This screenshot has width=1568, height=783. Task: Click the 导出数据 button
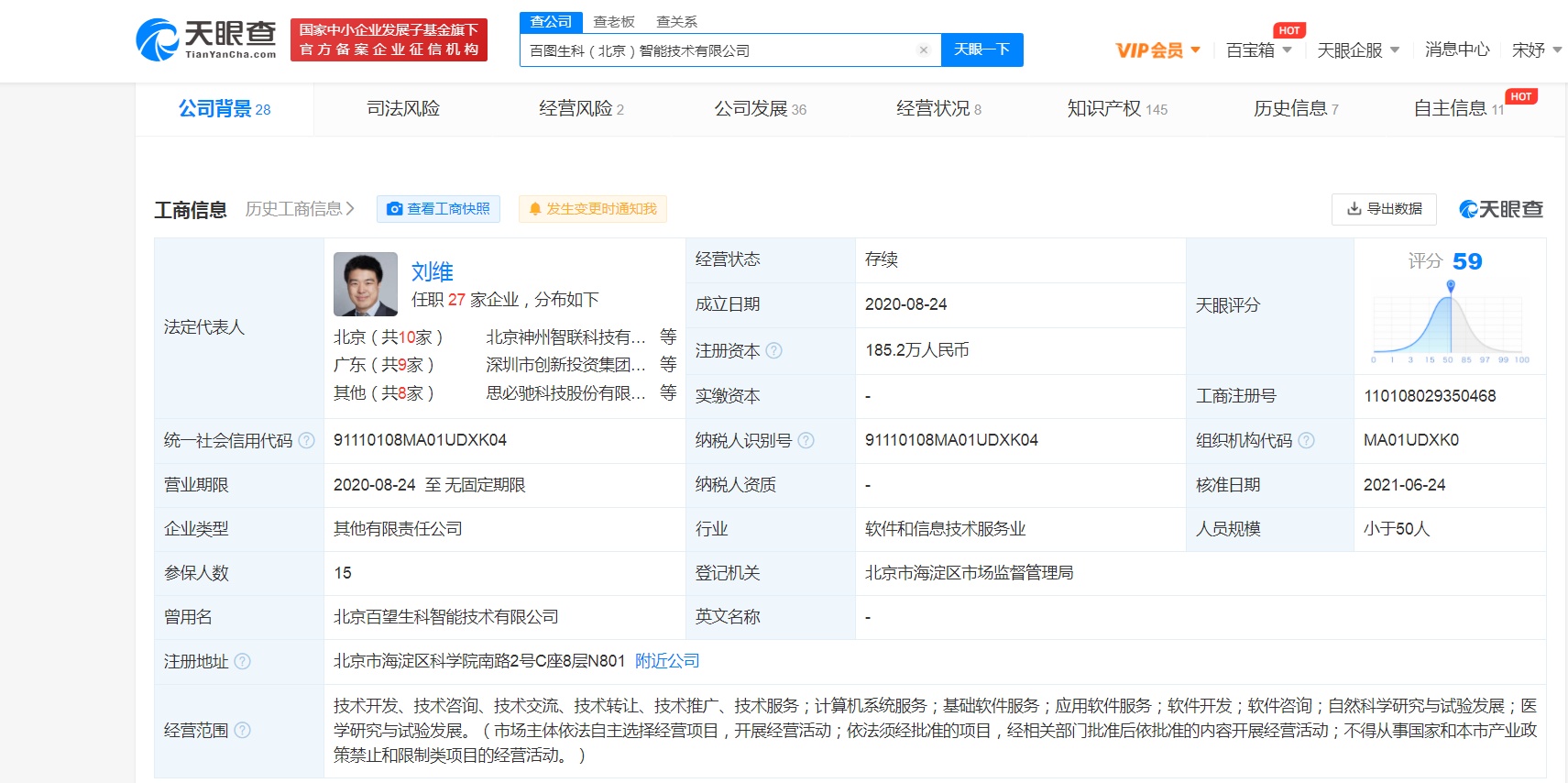[x=1384, y=209]
